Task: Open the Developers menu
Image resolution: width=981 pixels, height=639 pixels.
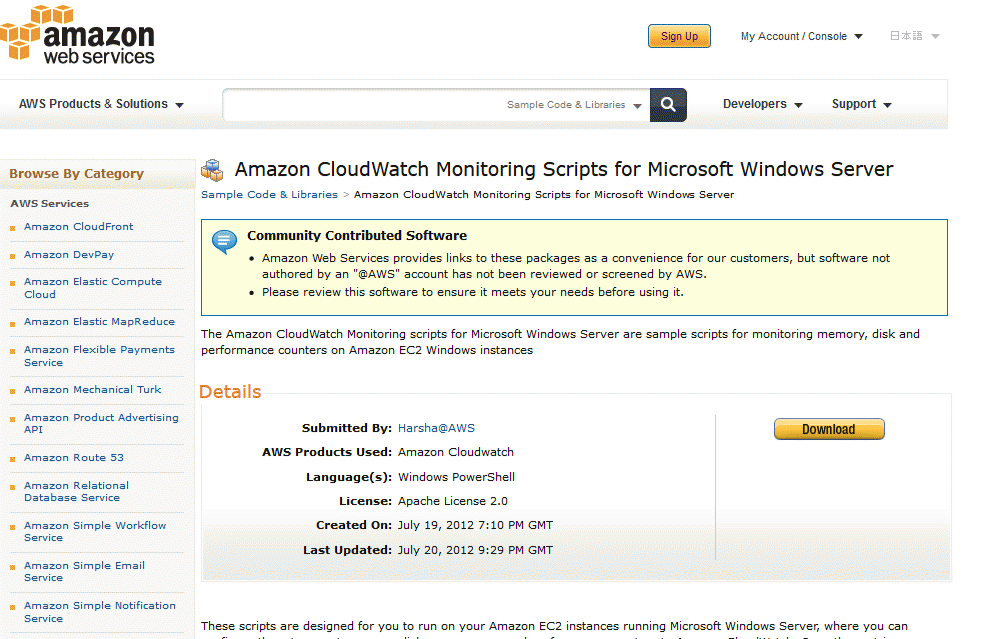Action: pos(762,104)
